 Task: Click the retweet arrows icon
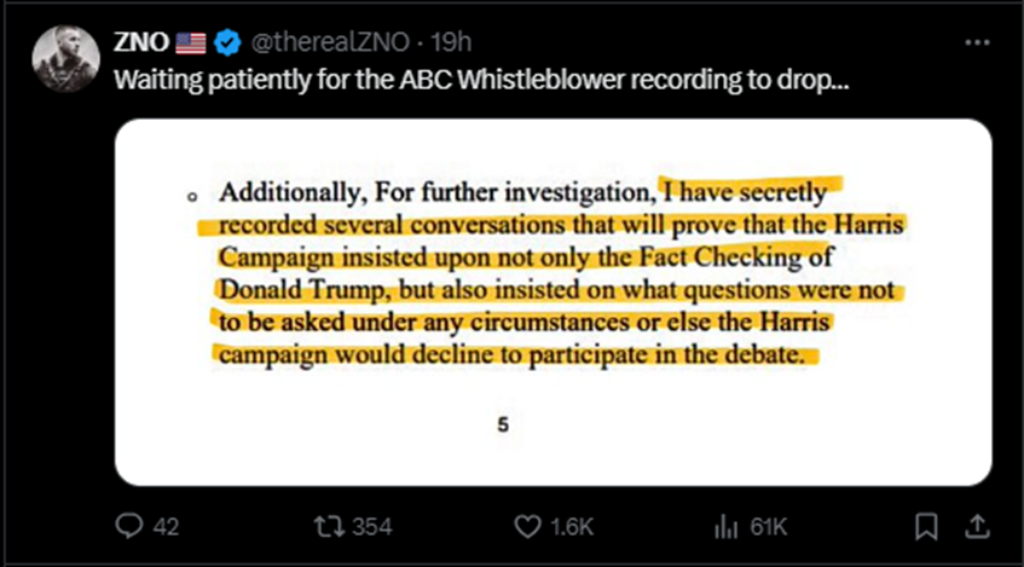[327, 526]
